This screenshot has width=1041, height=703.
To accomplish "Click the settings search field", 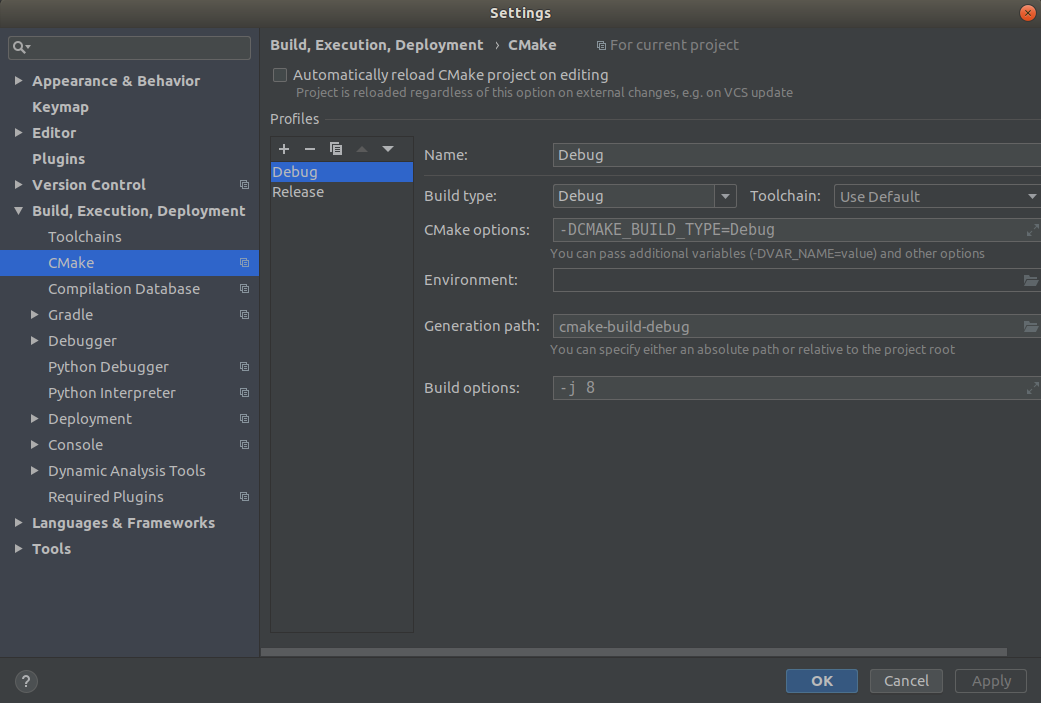I will (x=129, y=47).
